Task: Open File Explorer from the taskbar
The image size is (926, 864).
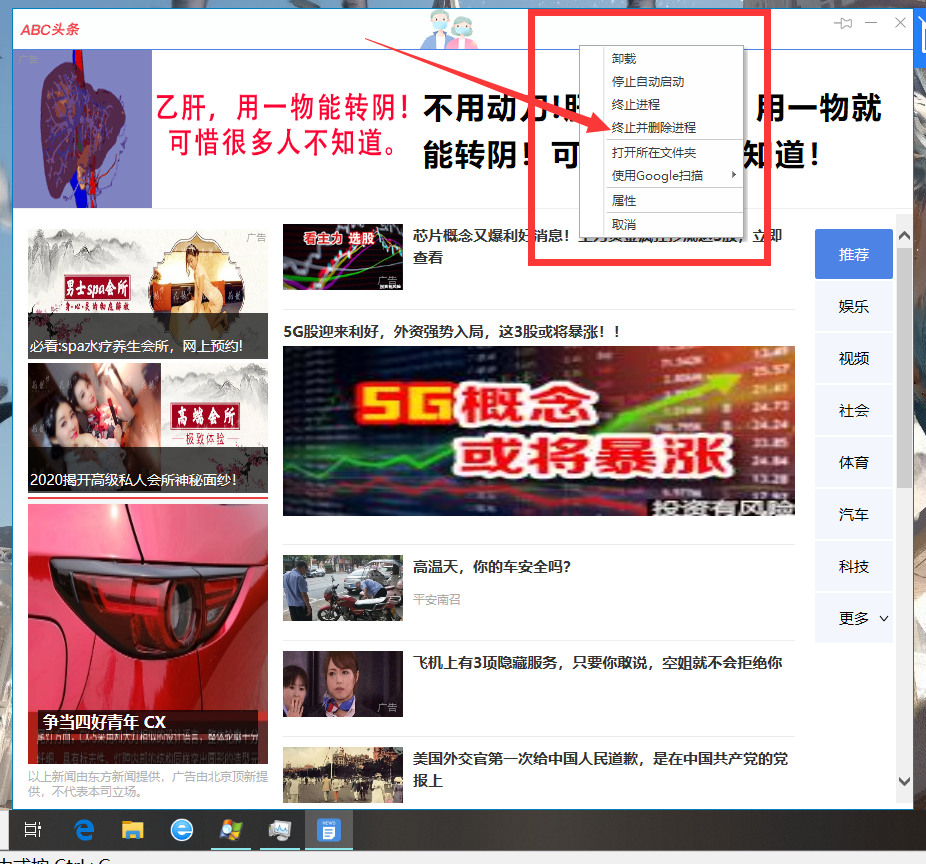Action: pyautogui.click(x=133, y=830)
